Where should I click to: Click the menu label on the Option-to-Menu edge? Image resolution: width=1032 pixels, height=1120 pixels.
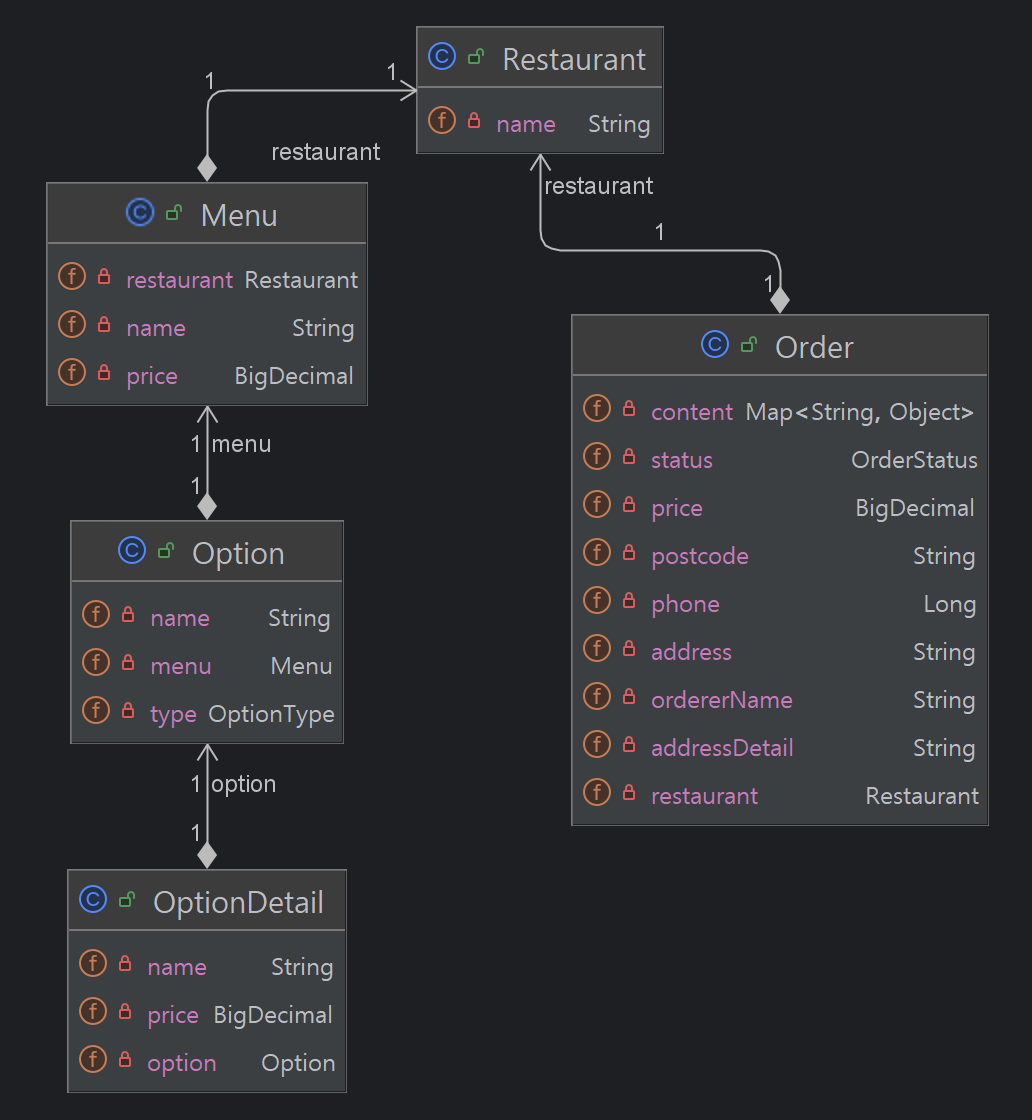(x=241, y=444)
